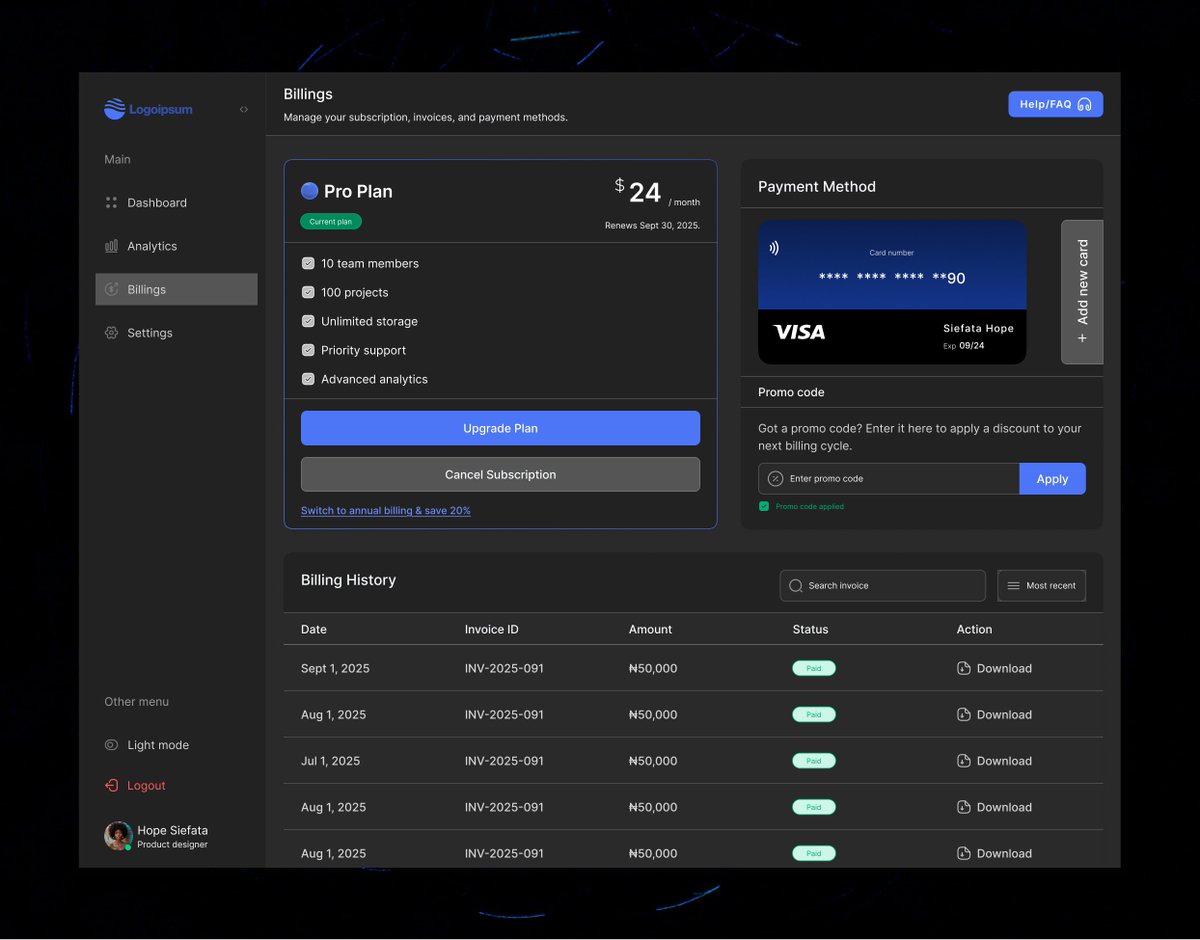Click the headset icon on Help/FAQ button
Image resolution: width=1200 pixels, height=940 pixels.
(x=1085, y=103)
